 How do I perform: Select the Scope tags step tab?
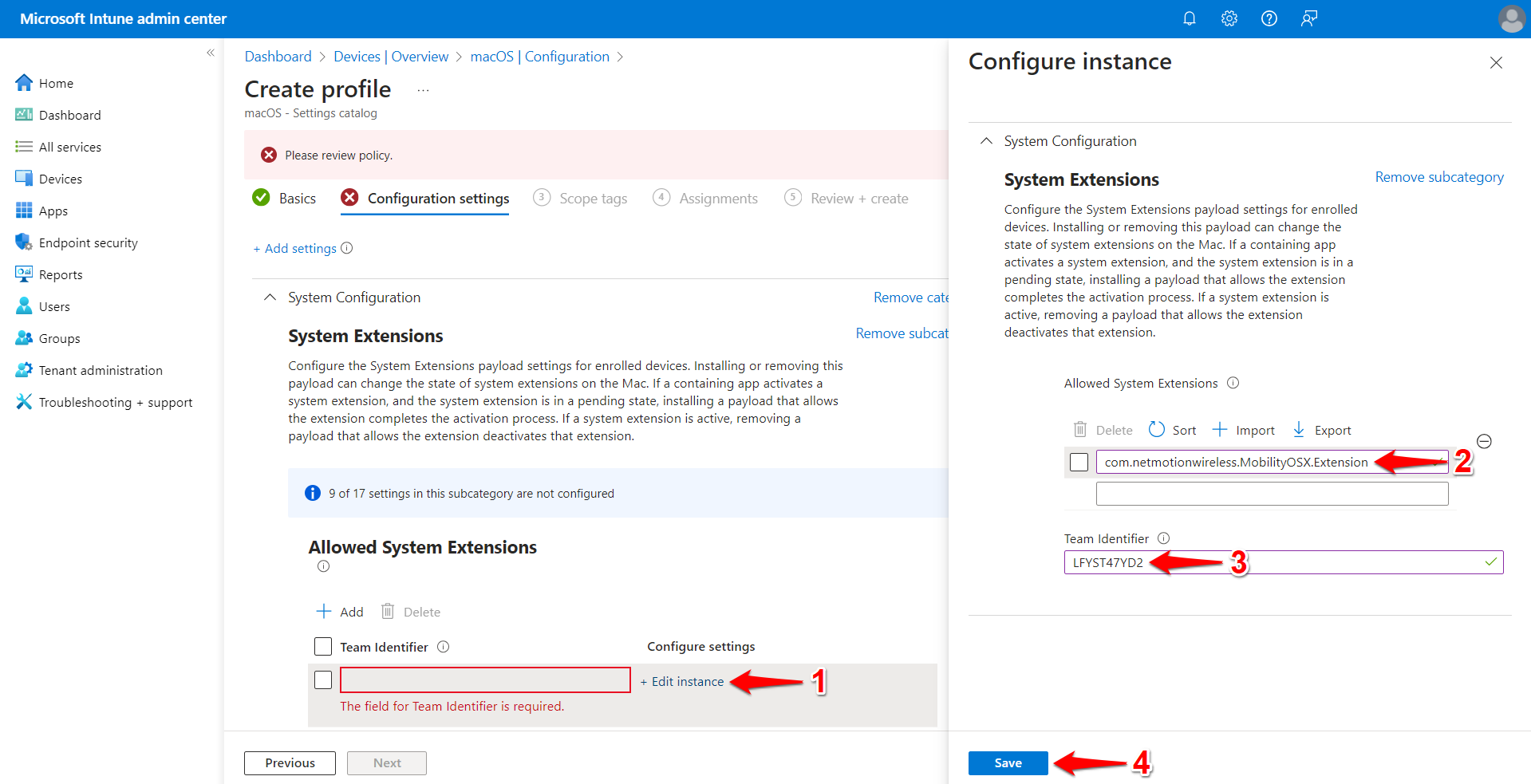click(x=580, y=198)
